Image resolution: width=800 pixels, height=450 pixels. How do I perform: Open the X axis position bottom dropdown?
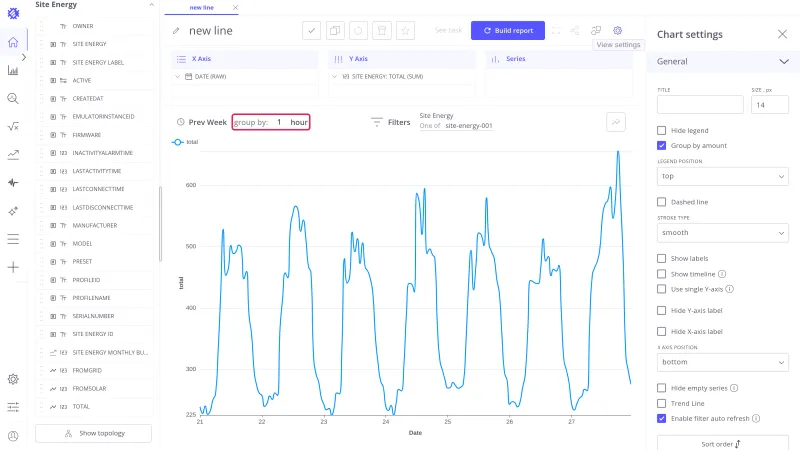[722, 362]
